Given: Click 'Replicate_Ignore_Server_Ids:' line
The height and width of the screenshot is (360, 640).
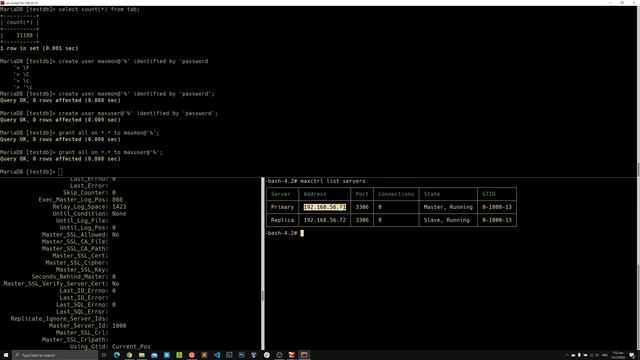Looking at the screenshot, I should pyautogui.click(x=60, y=318).
